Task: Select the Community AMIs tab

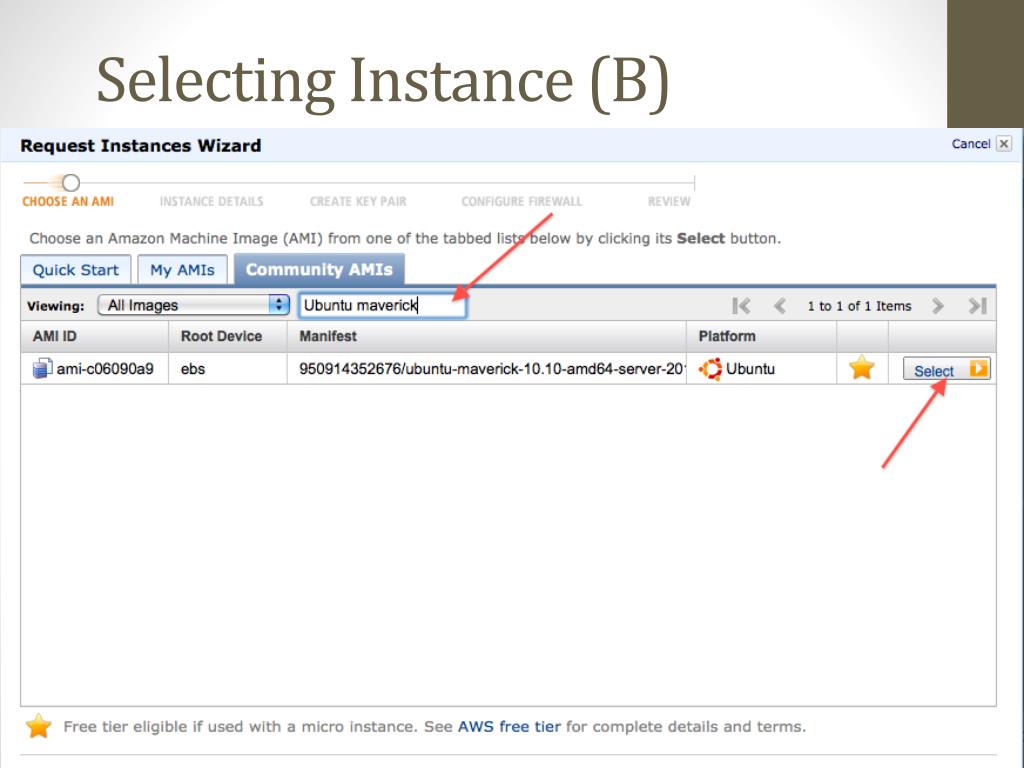Action: [319, 269]
